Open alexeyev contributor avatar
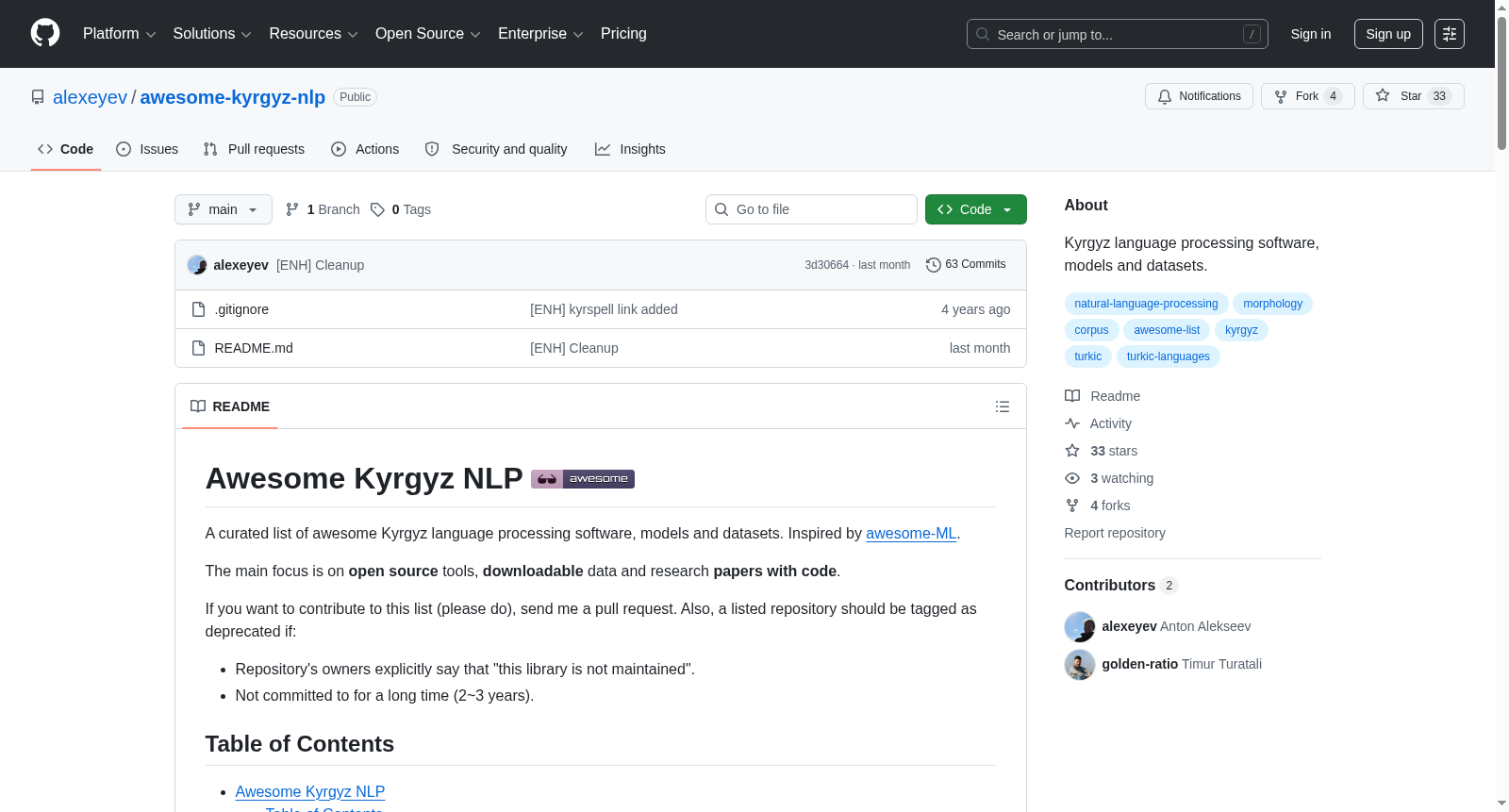The width and height of the screenshot is (1509, 812). coord(1080,626)
